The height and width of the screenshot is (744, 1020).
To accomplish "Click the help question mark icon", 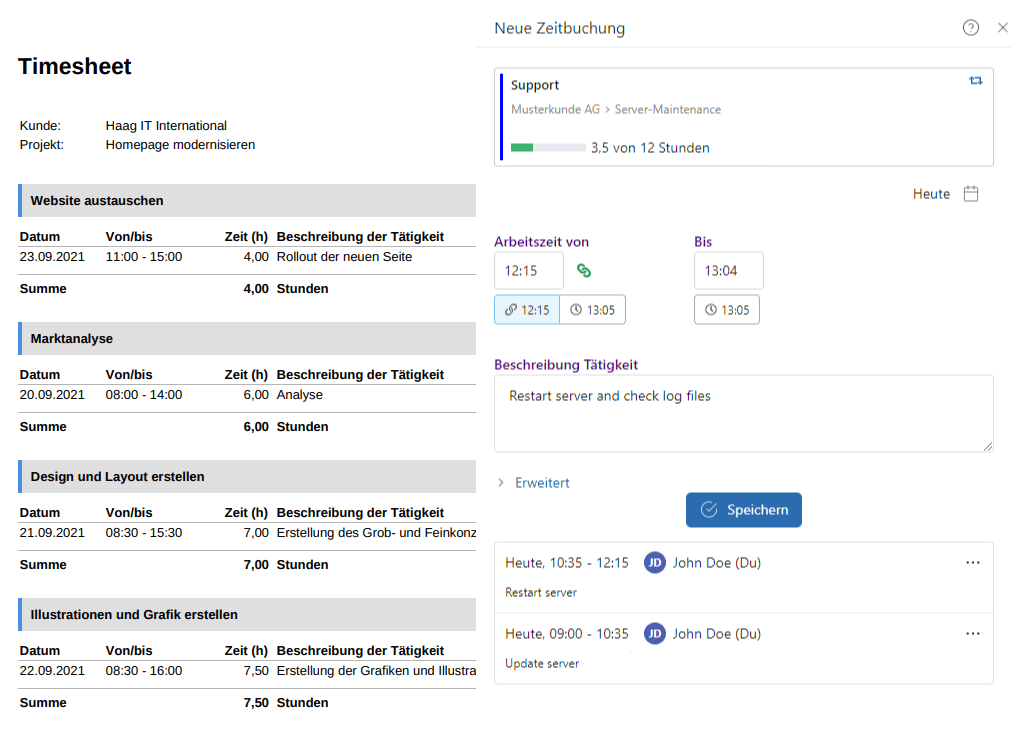I will click(970, 28).
